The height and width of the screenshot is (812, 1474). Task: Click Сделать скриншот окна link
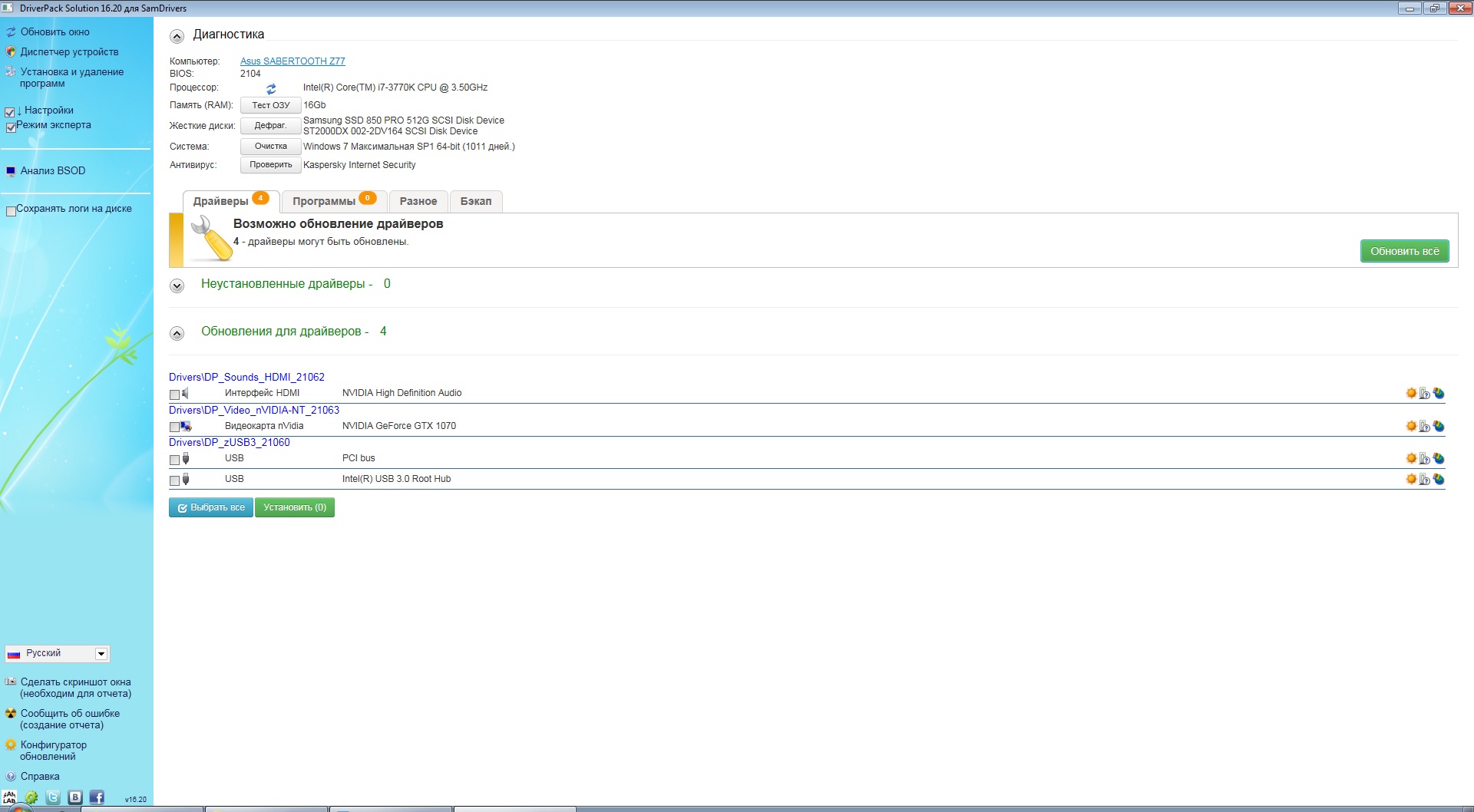75,688
